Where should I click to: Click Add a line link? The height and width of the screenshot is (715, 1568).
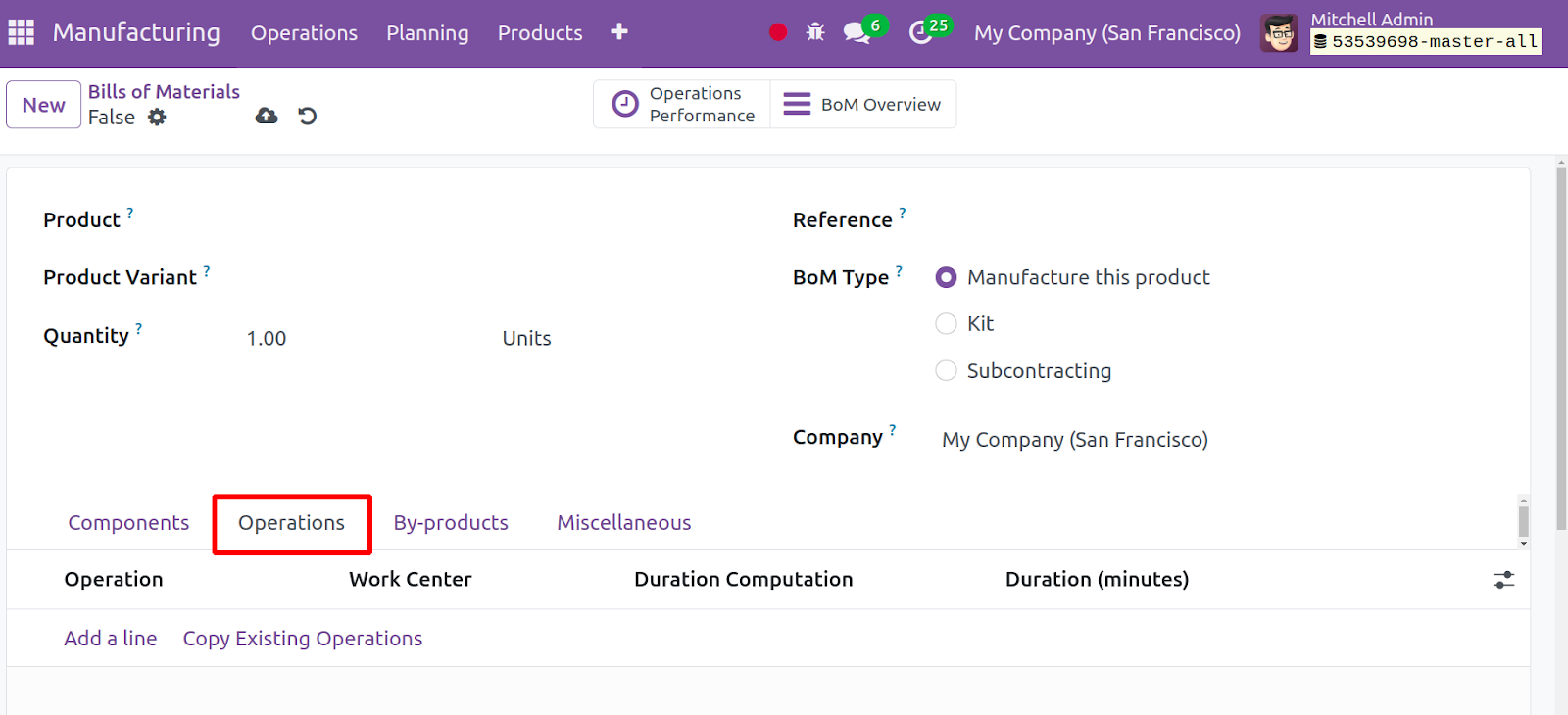pos(111,639)
